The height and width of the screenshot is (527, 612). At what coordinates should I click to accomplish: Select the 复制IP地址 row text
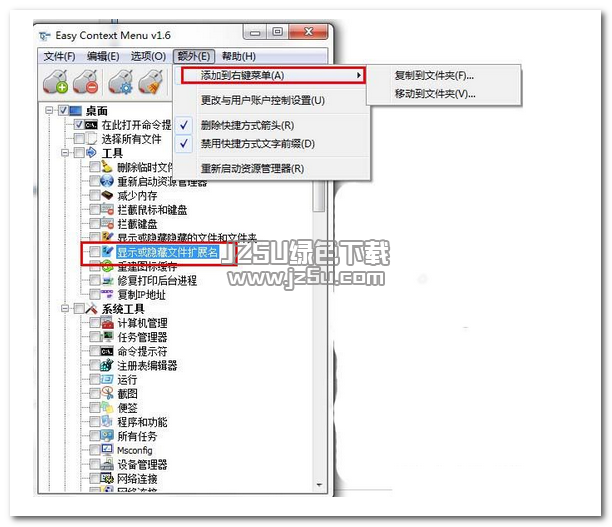coord(142,294)
